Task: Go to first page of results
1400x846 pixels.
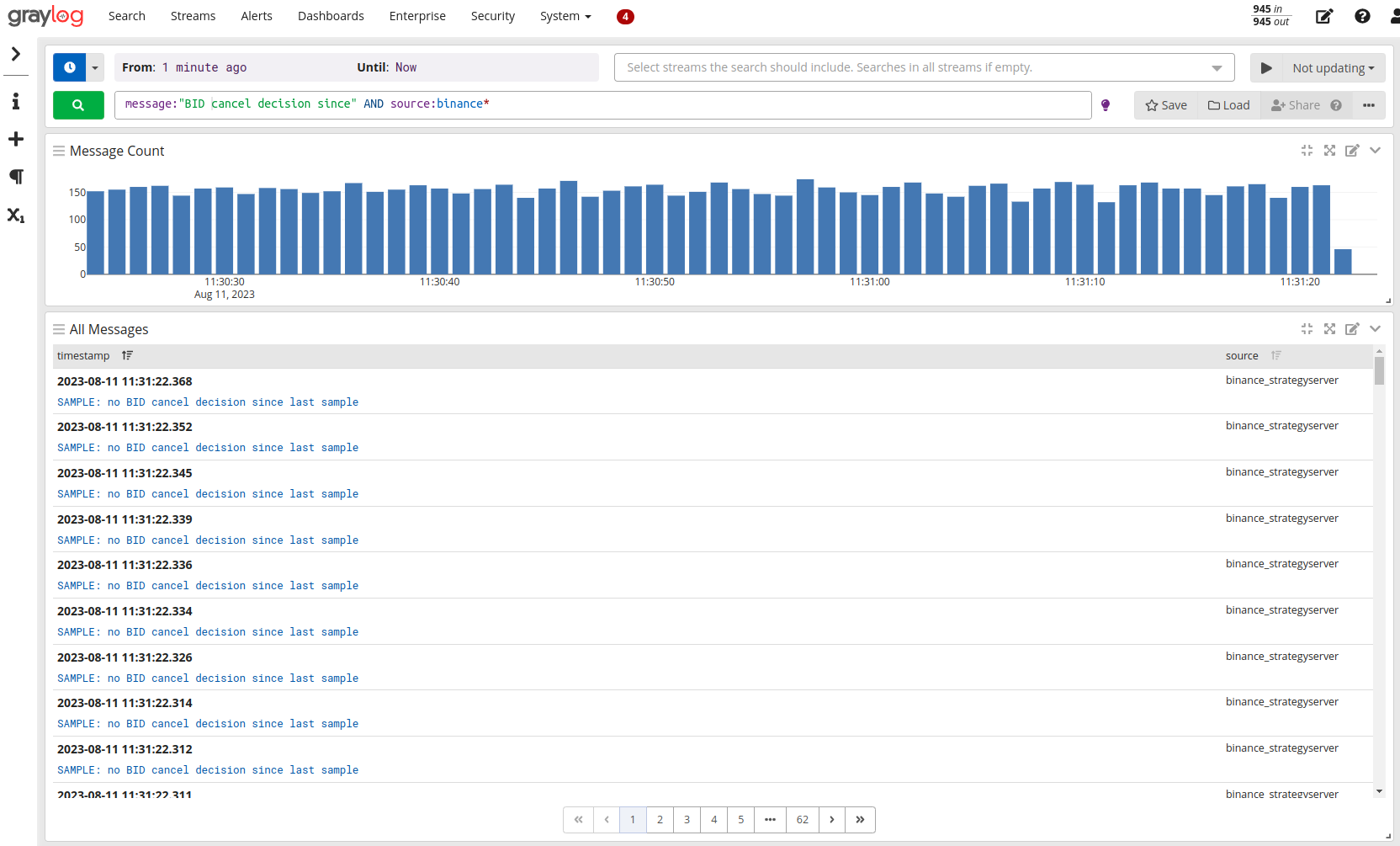Action: coord(578,820)
